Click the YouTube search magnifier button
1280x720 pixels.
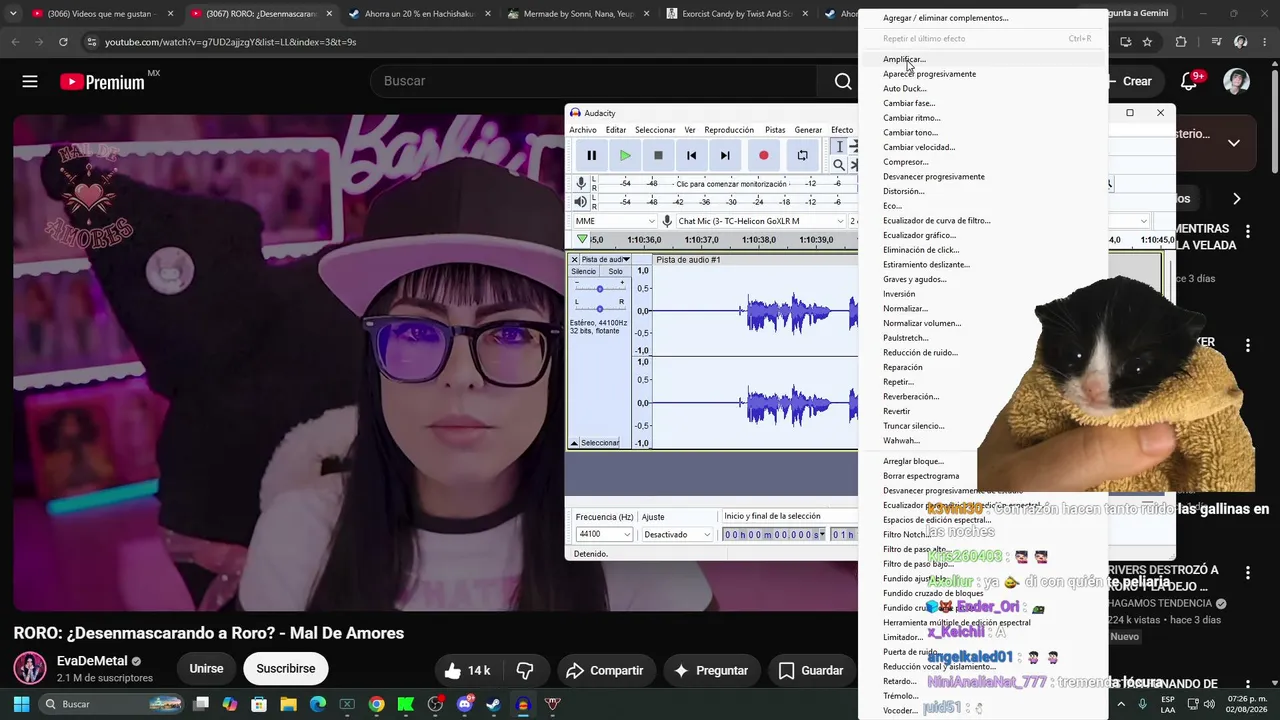point(842,81)
